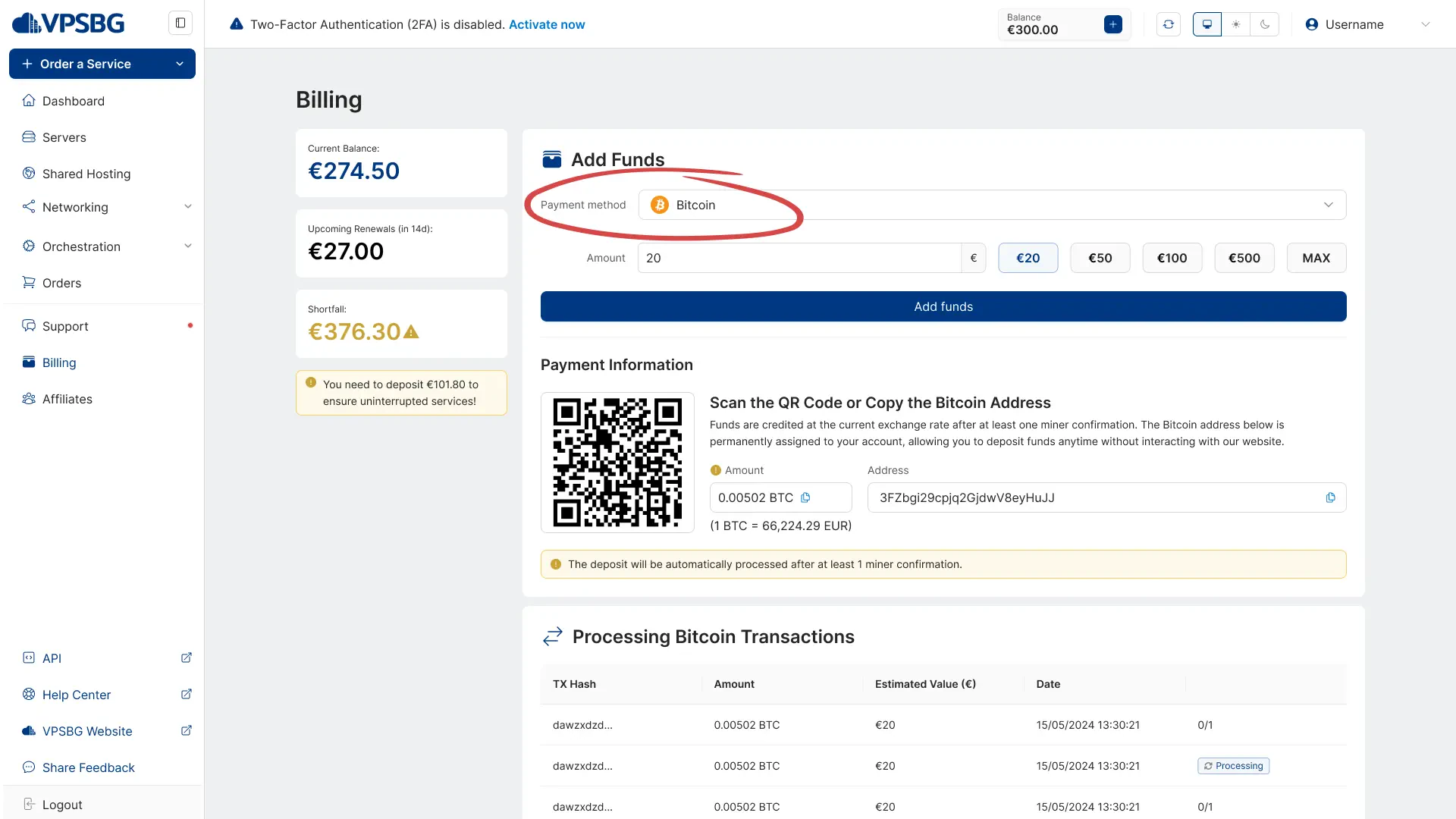1456x819 pixels.
Task: Click the QR code image
Action: pos(617,463)
